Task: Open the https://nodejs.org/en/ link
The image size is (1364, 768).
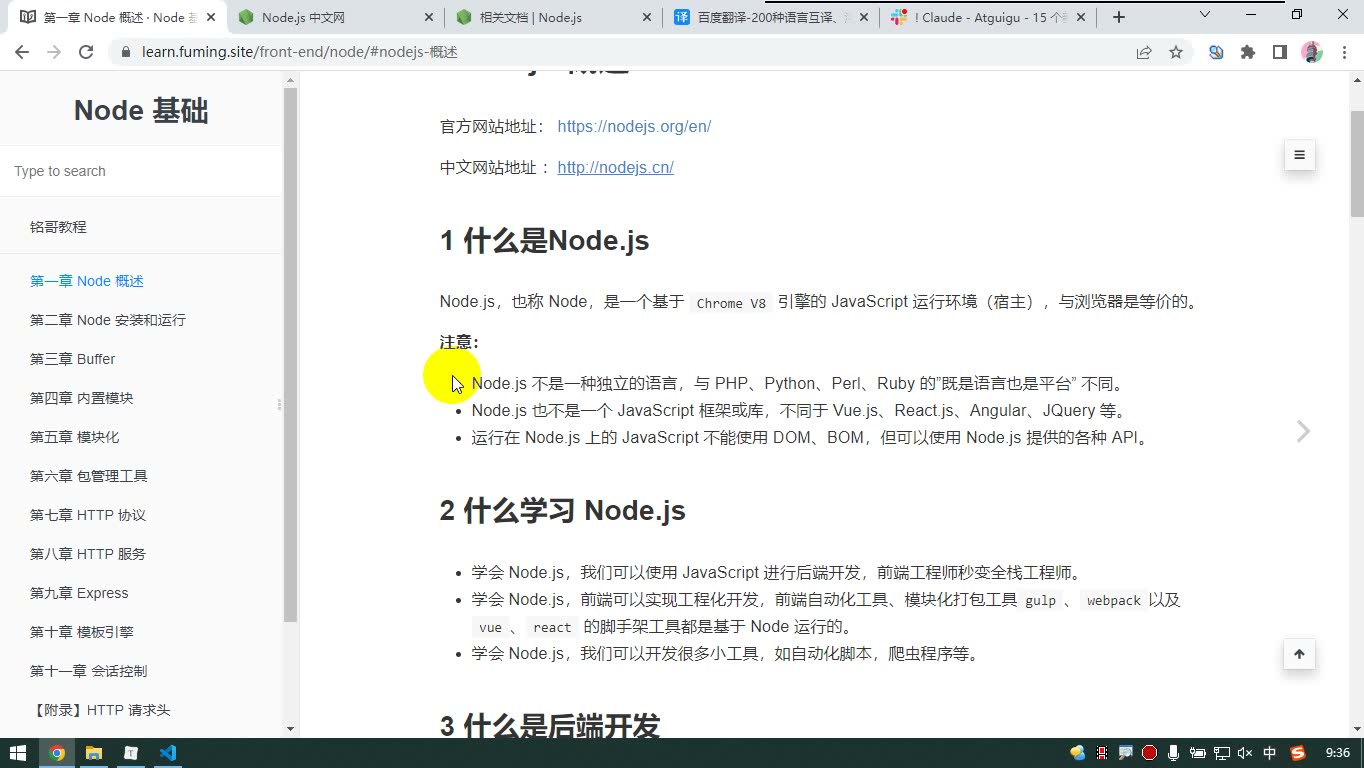Action: coord(634,126)
